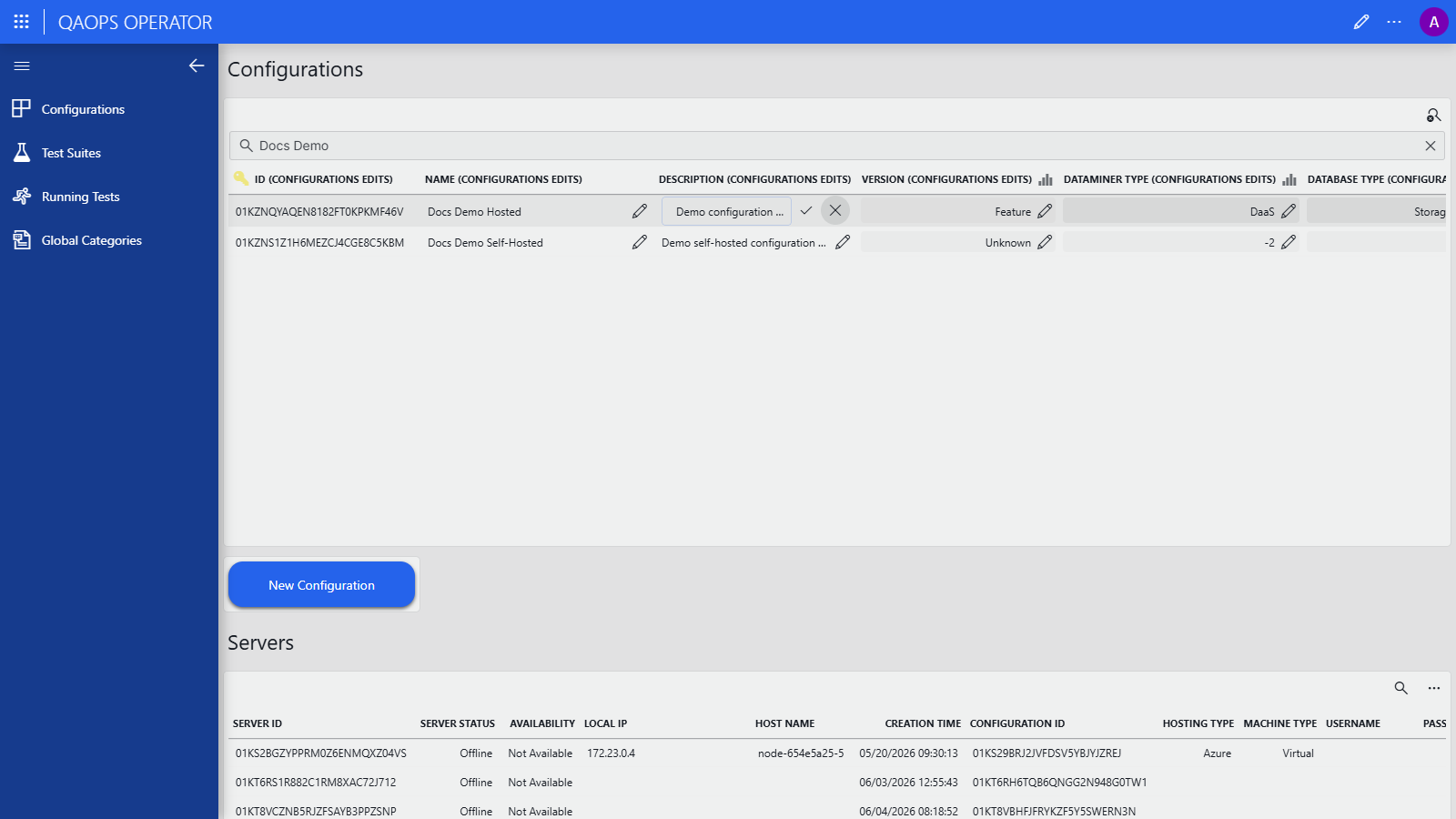
Task: Click configuration ID 01KS29BRJ2JVFDSV5YBJYJZREJ
Action: point(1046,753)
